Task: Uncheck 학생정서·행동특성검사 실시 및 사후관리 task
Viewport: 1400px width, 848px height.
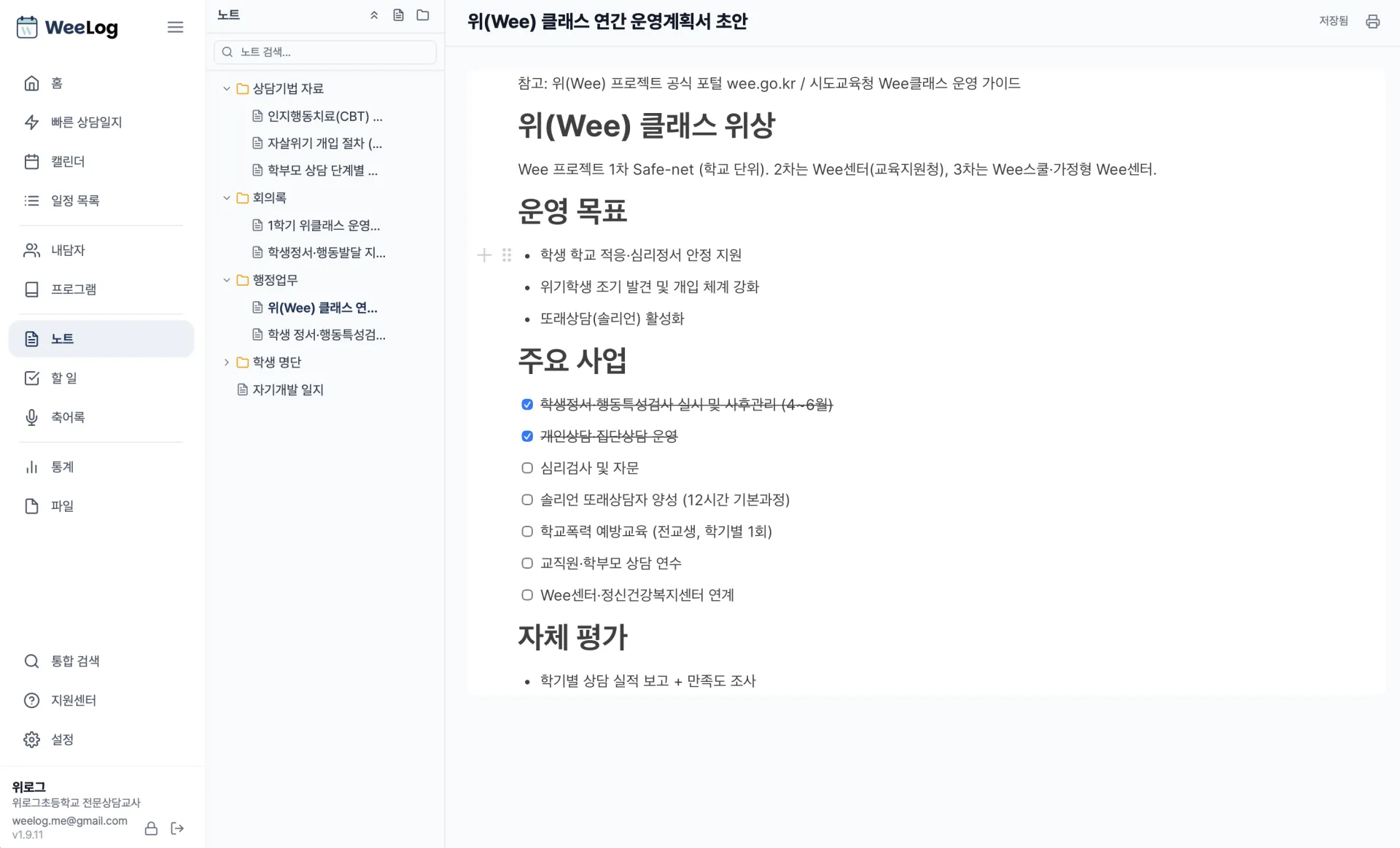Action: [x=527, y=405]
